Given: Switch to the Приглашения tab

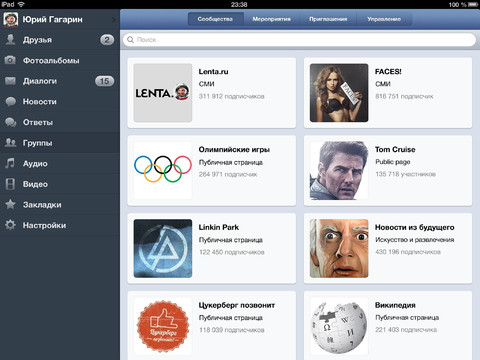Looking at the screenshot, I should pyautogui.click(x=328, y=19).
